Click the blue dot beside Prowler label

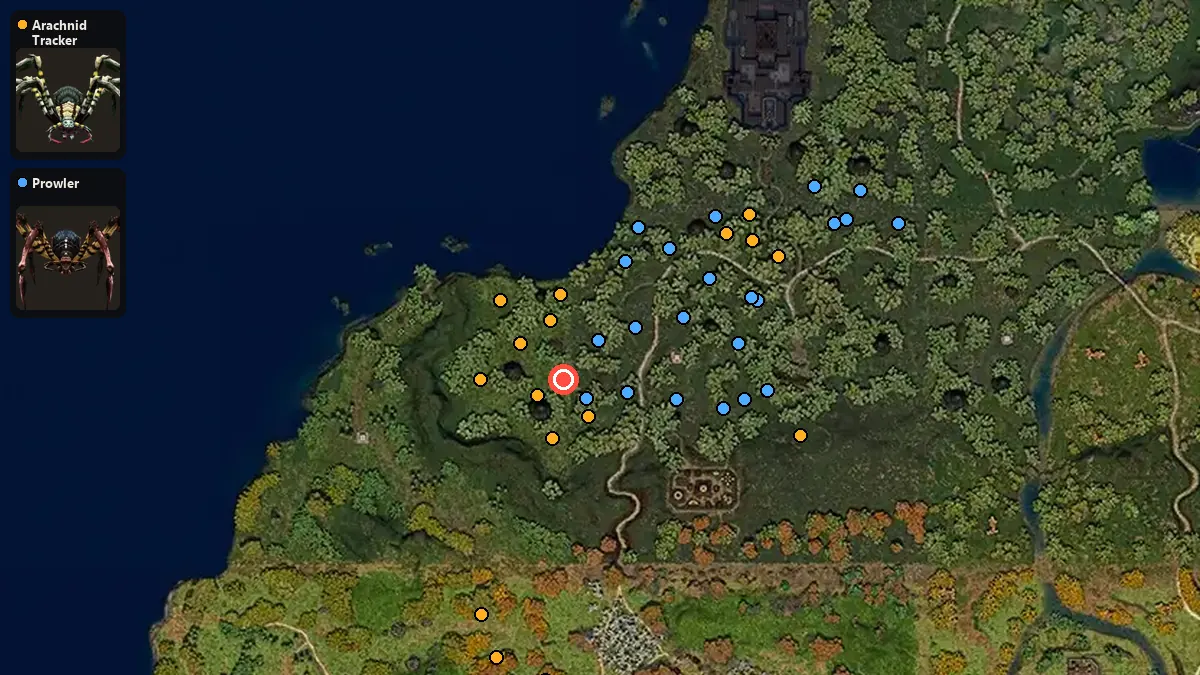pyautogui.click(x=22, y=183)
